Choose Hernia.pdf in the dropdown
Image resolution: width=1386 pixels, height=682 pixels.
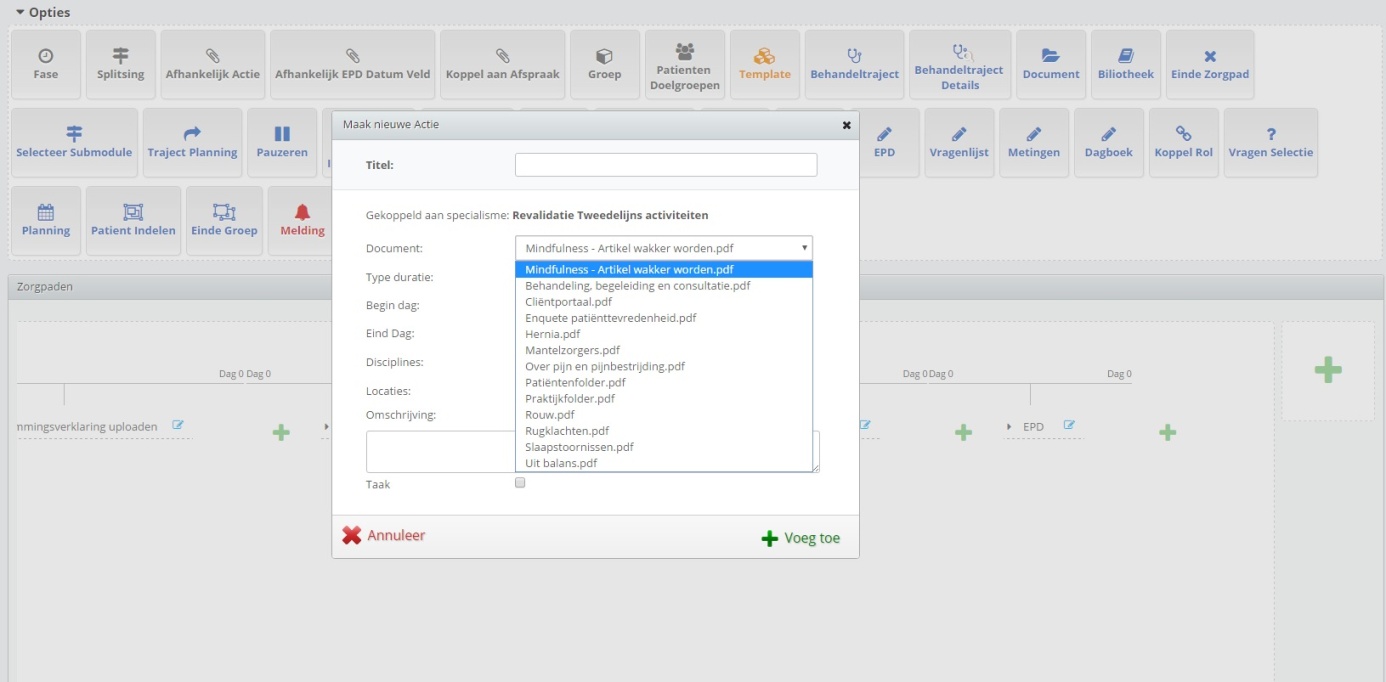point(664,334)
